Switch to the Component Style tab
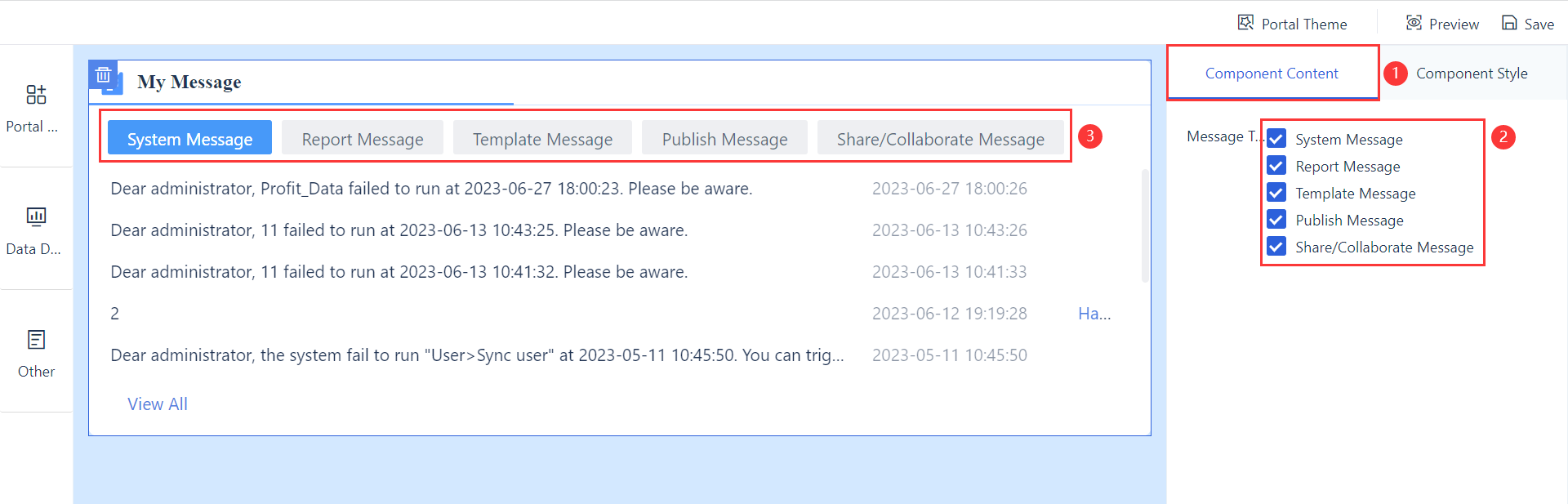The image size is (1568, 504). pos(1472,73)
